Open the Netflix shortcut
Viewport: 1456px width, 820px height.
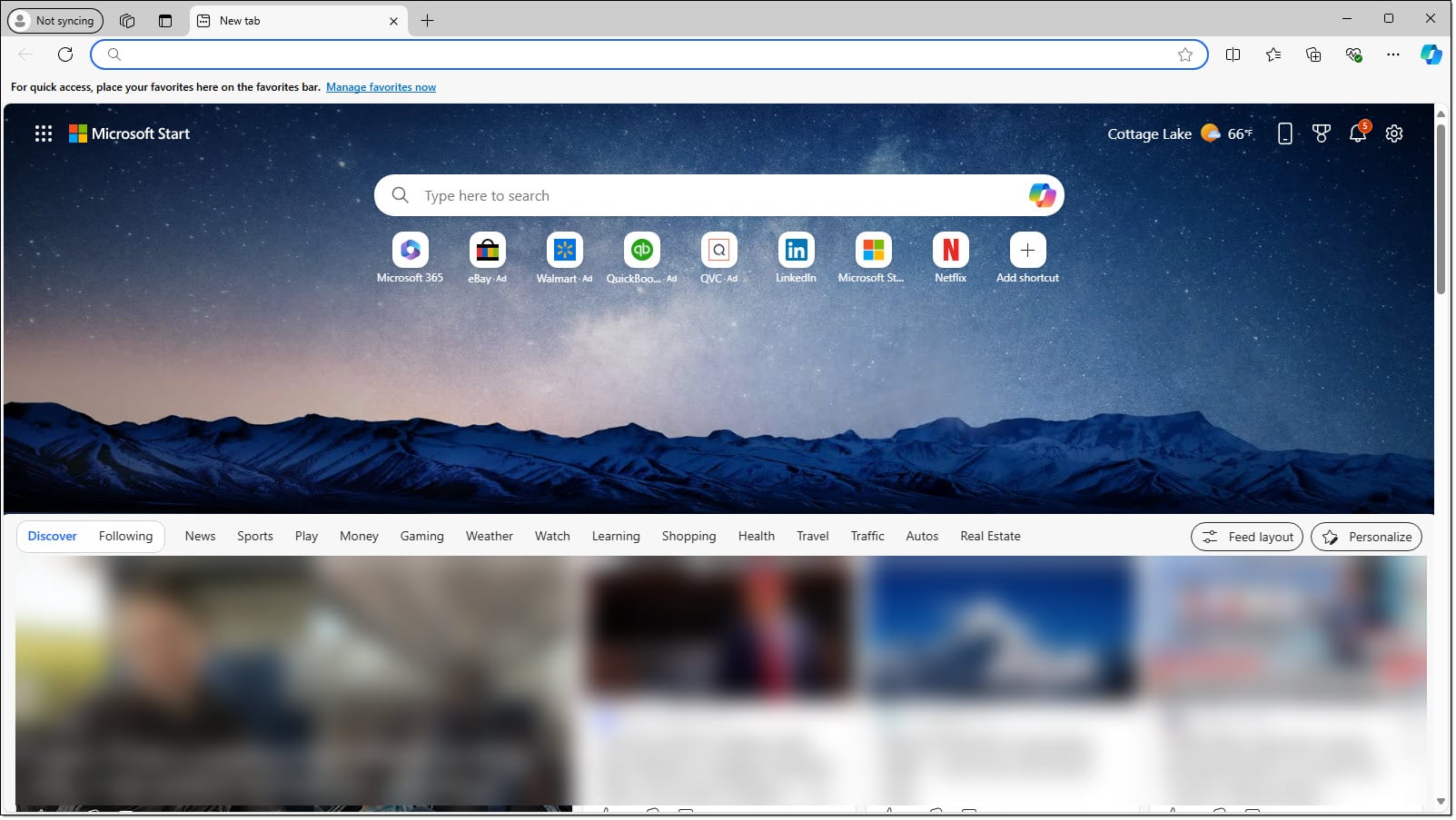pyautogui.click(x=950, y=251)
